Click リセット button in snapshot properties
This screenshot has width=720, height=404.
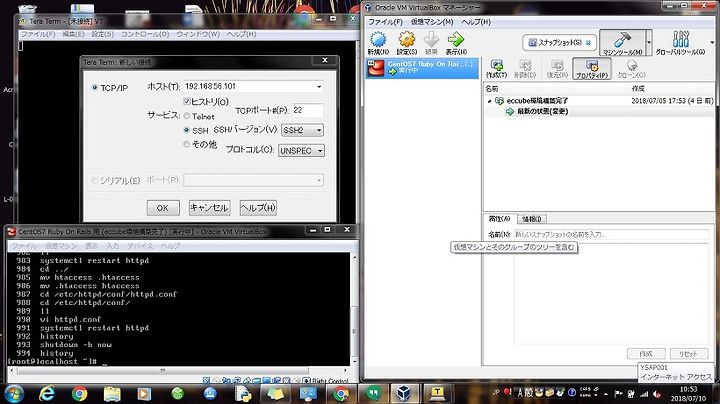[688, 354]
